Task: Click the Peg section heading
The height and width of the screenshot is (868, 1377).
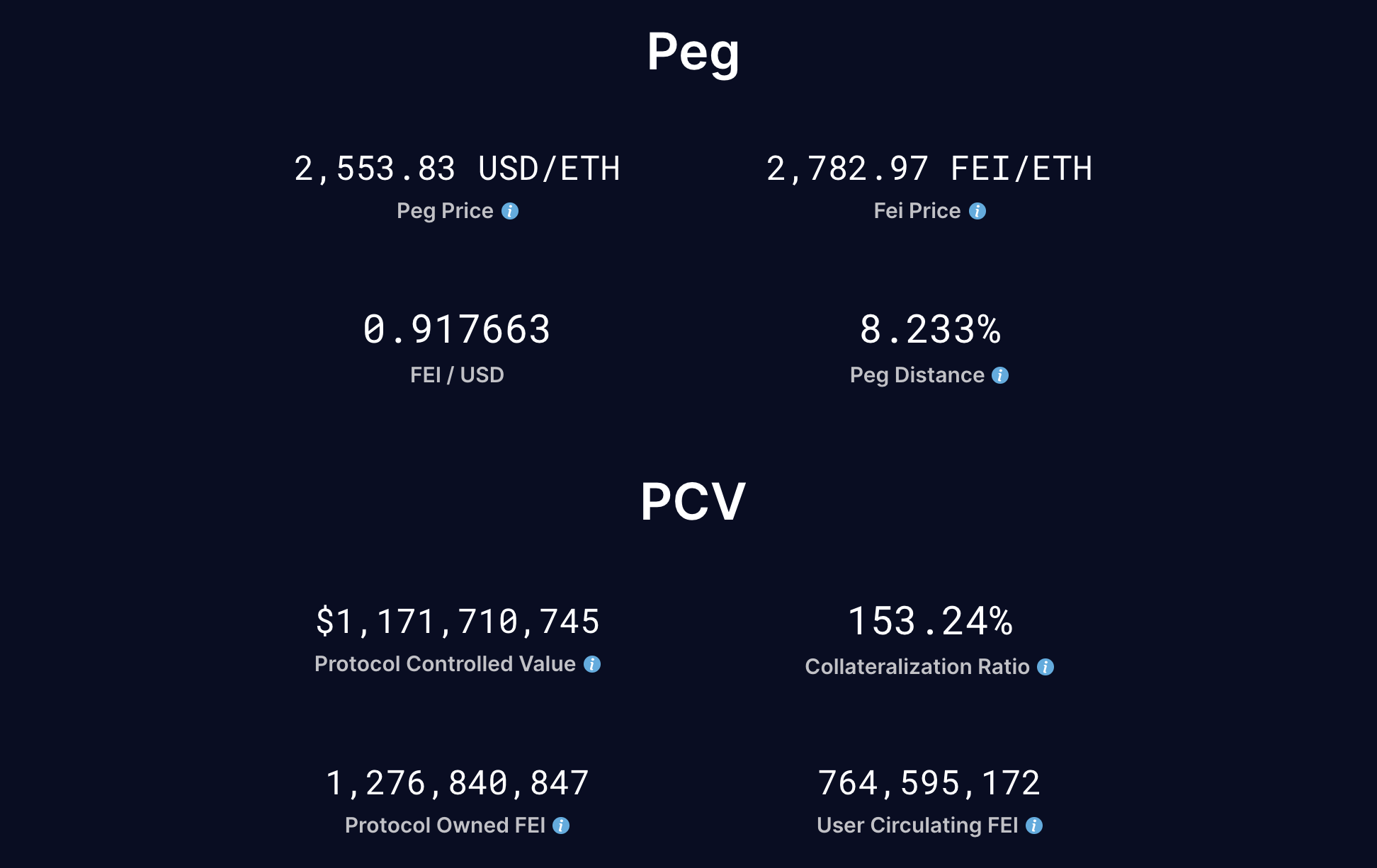Action: (x=693, y=52)
